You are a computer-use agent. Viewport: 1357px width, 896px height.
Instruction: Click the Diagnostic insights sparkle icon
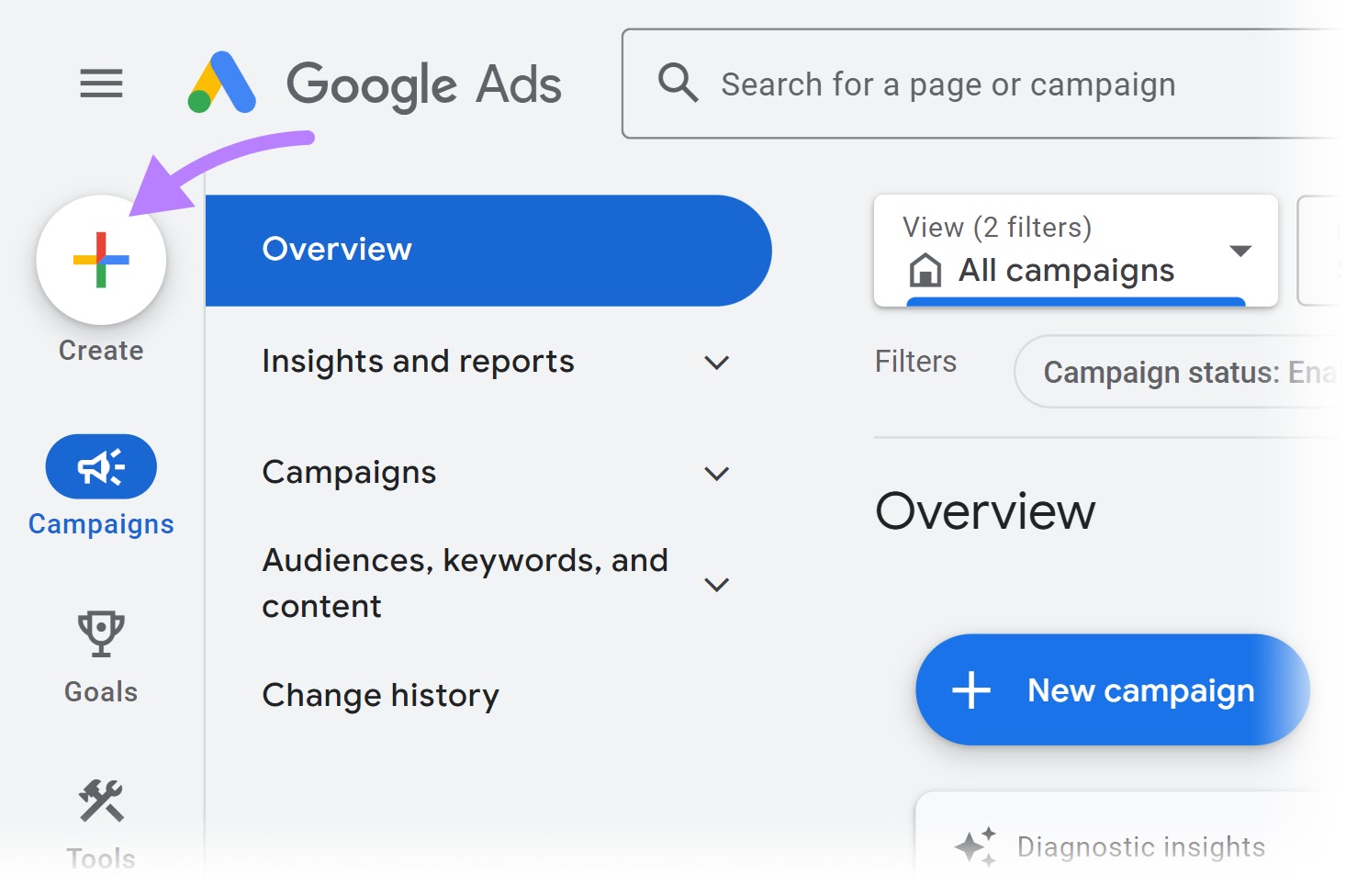click(976, 845)
